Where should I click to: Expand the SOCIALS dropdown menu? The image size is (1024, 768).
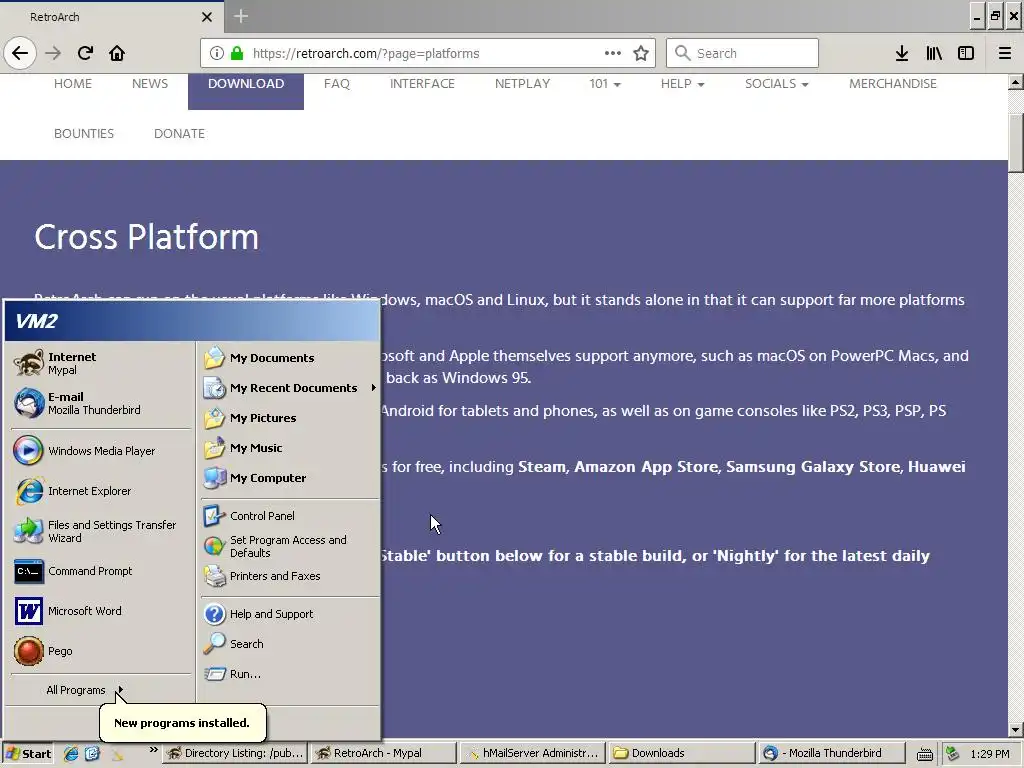[777, 84]
